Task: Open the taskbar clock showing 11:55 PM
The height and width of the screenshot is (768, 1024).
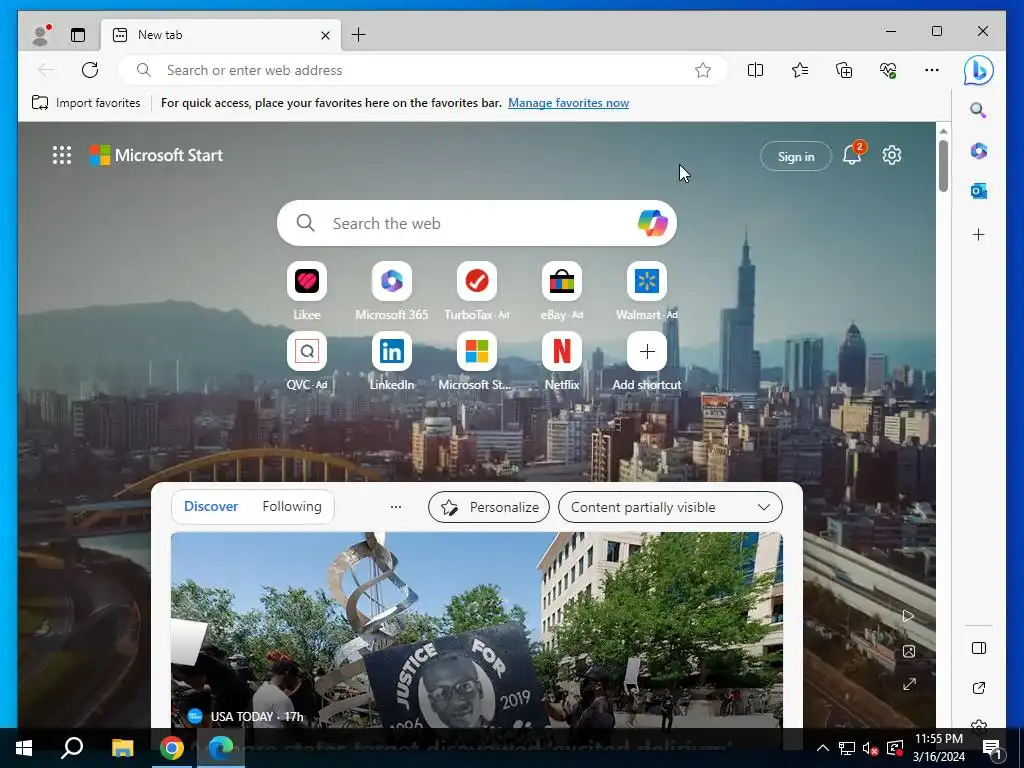Action: coord(938,748)
